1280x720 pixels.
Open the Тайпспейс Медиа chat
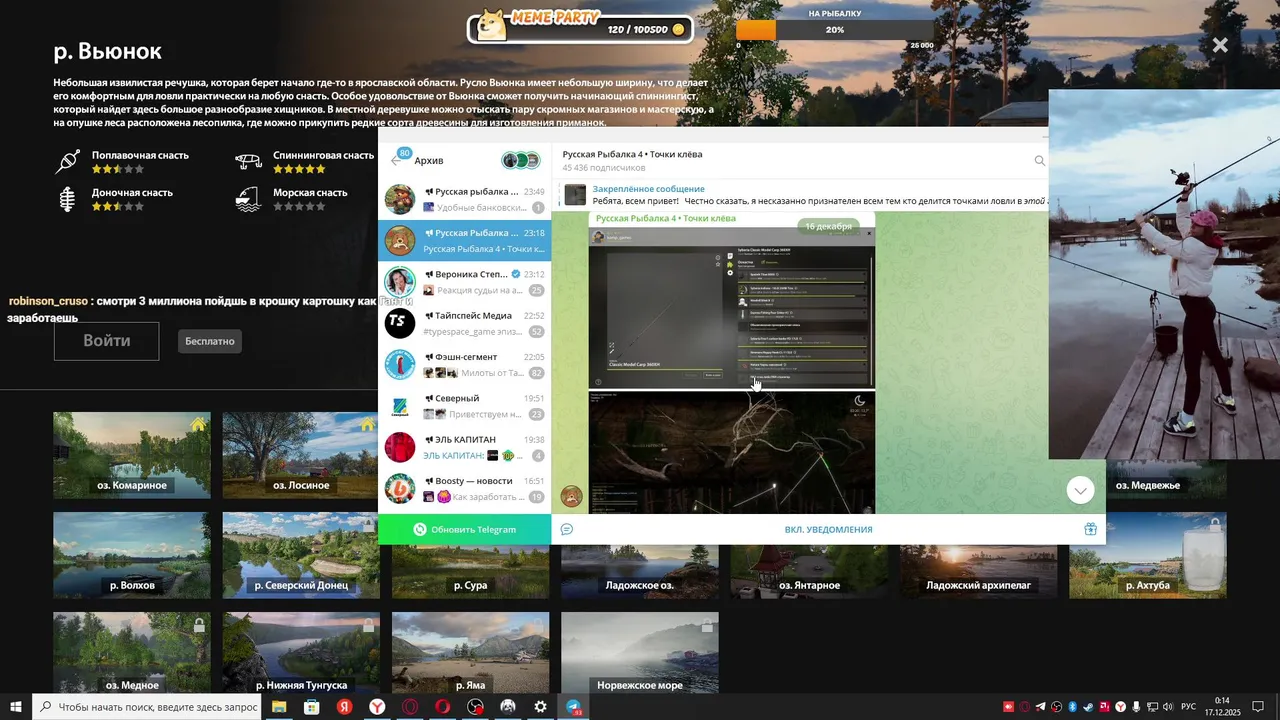464,323
